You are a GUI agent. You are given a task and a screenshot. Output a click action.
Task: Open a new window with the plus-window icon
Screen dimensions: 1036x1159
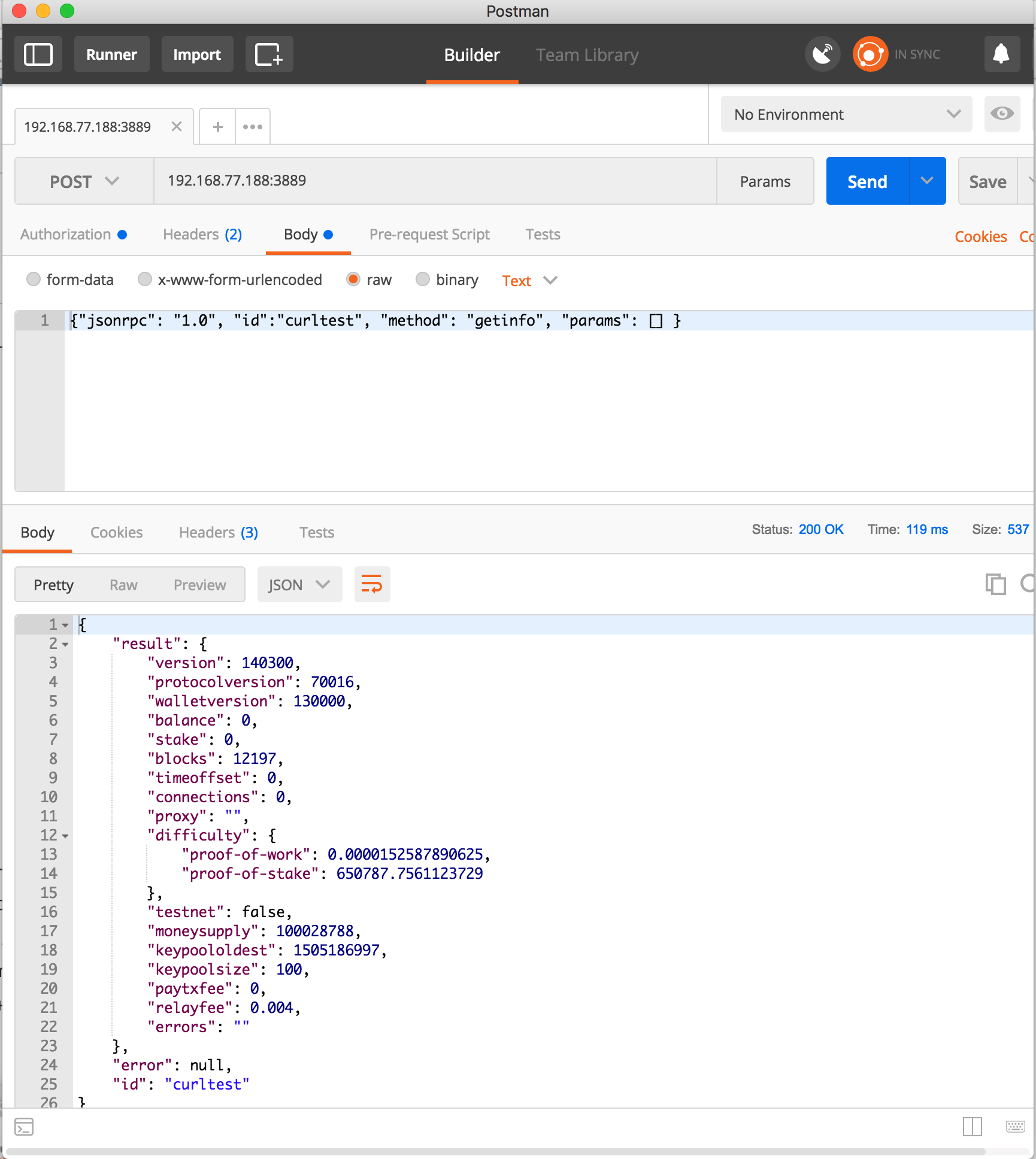[269, 54]
